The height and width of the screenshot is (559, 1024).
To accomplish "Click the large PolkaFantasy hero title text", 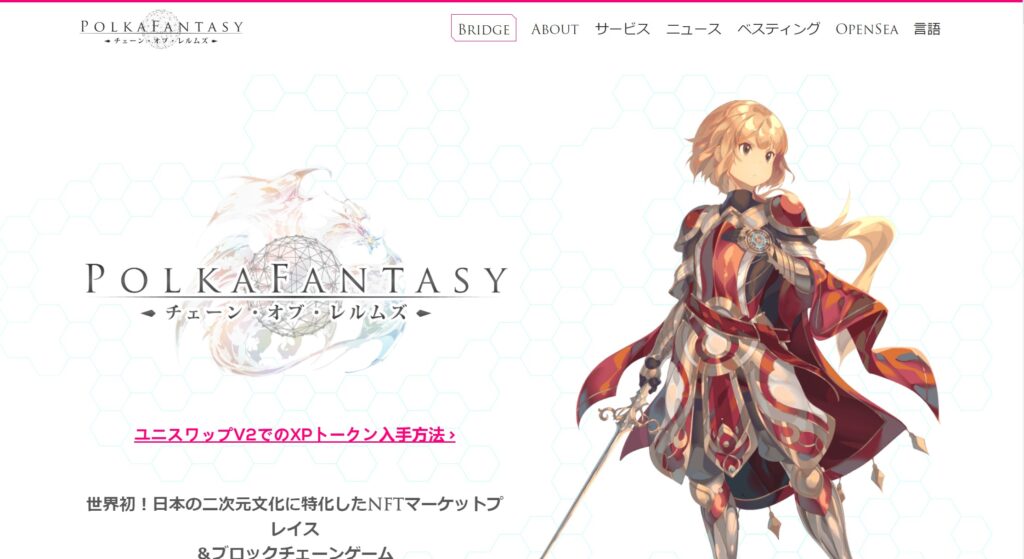I will pos(296,279).
